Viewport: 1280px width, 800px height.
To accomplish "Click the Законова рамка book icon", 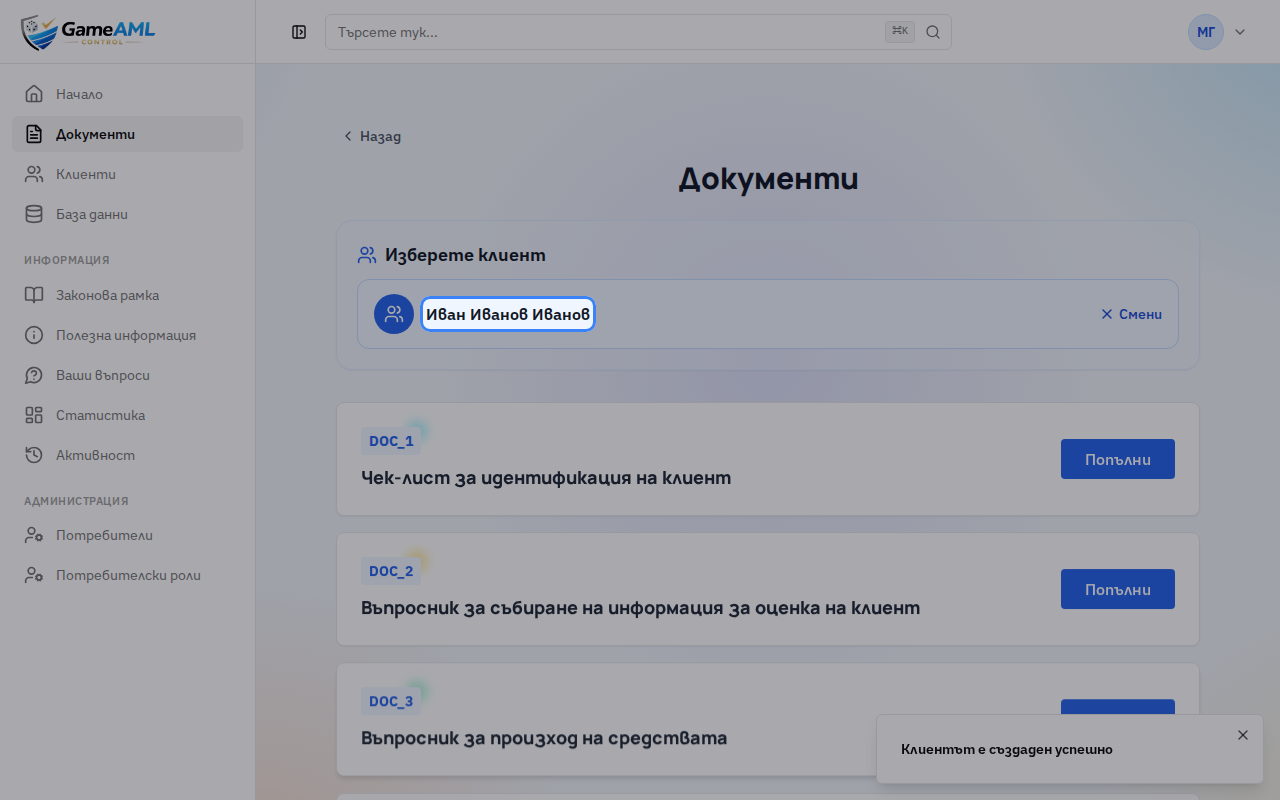I will click(x=34, y=295).
